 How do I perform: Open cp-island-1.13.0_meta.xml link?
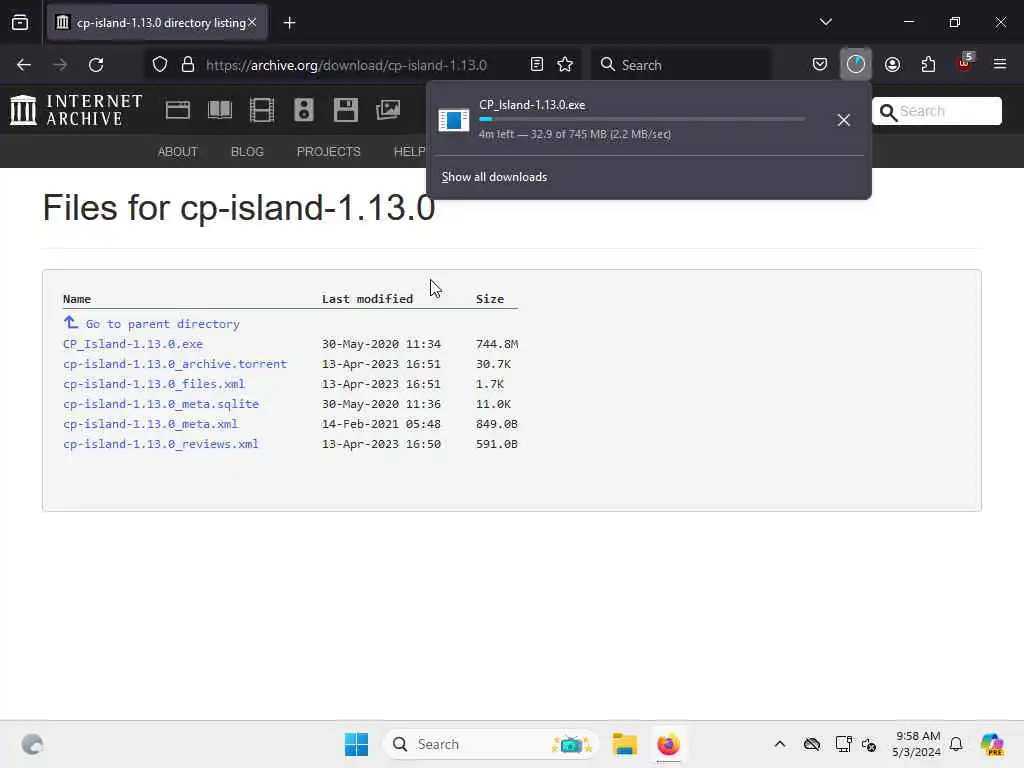[151, 424]
